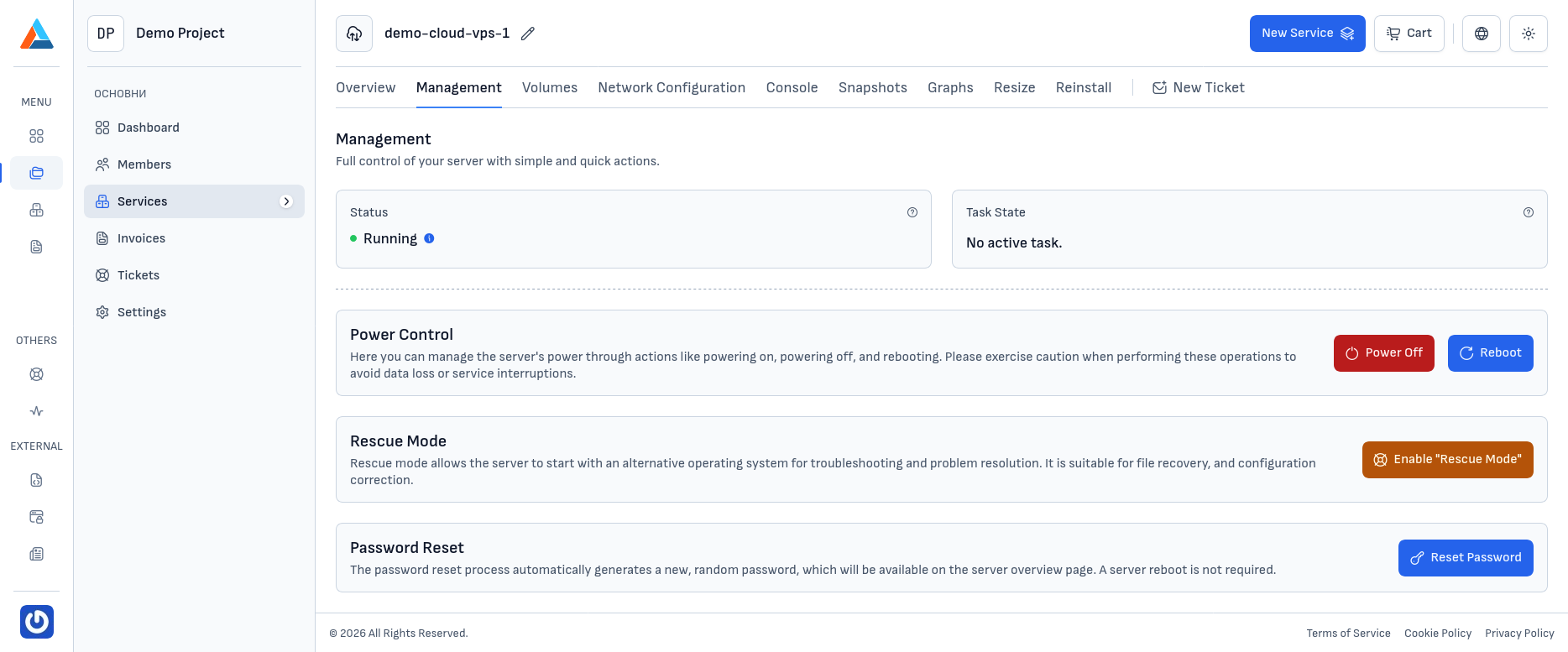Open the Privacy Policy link

click(1518, 634)
